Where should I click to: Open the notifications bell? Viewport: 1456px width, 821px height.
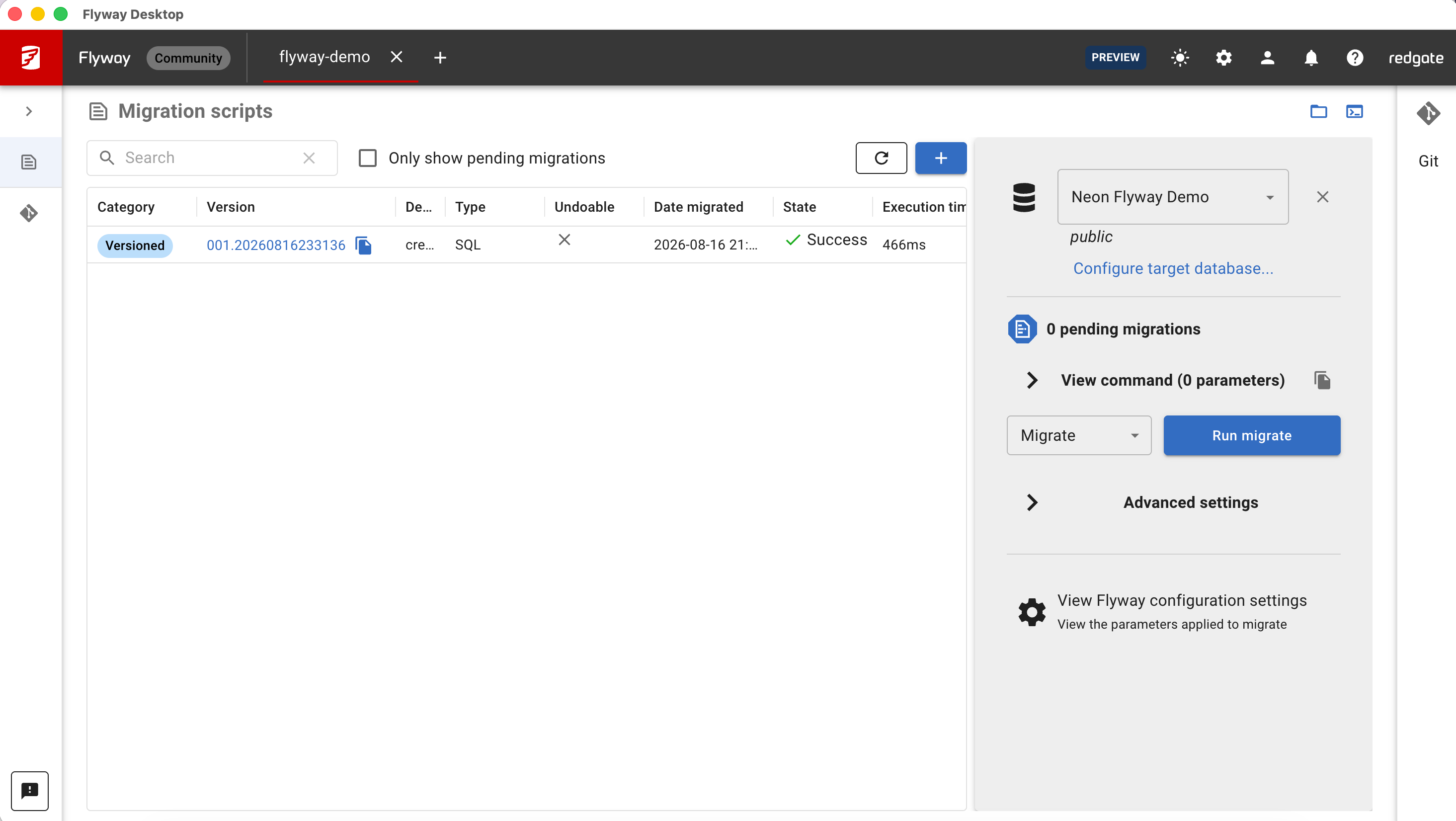pos(1311,58)
